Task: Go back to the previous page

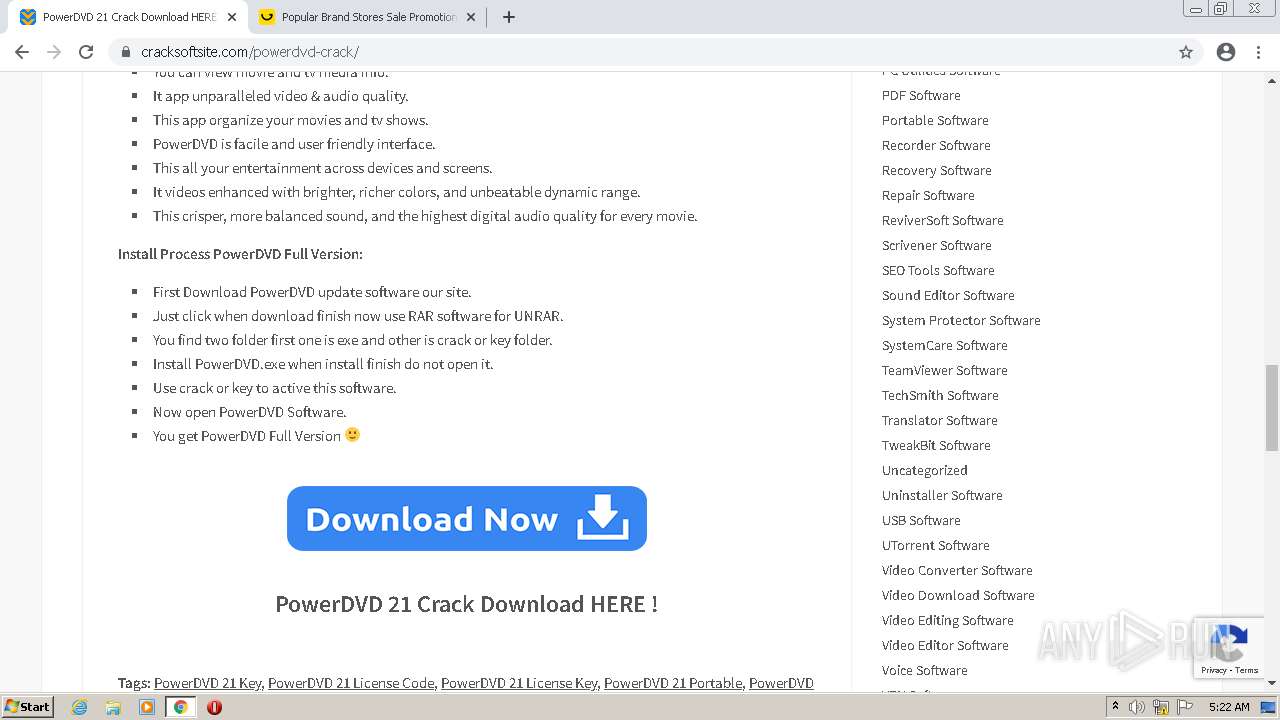Action: (22, 52)
